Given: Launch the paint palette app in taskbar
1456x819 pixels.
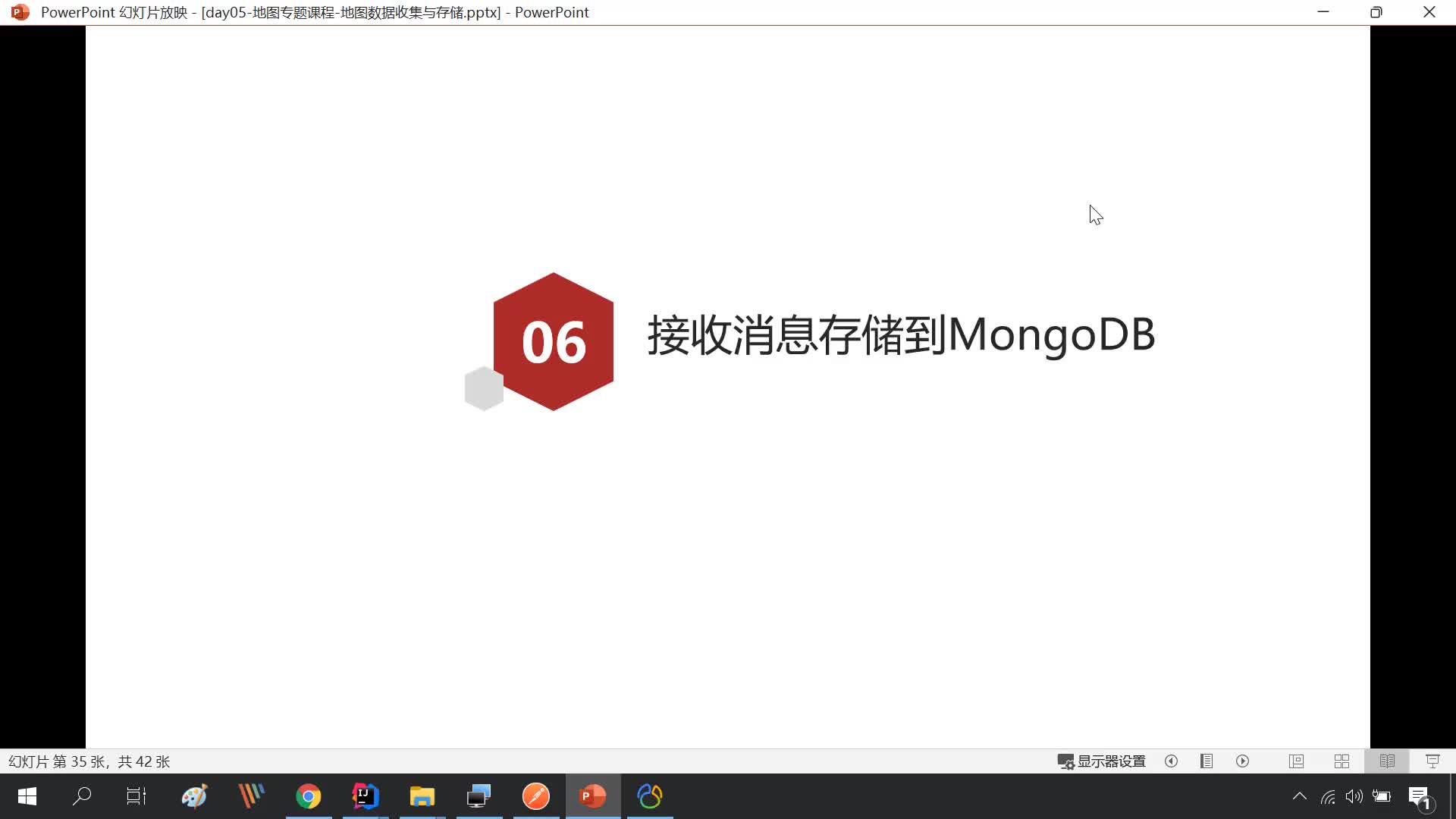Looking at the screenshot, I should 194,796.
